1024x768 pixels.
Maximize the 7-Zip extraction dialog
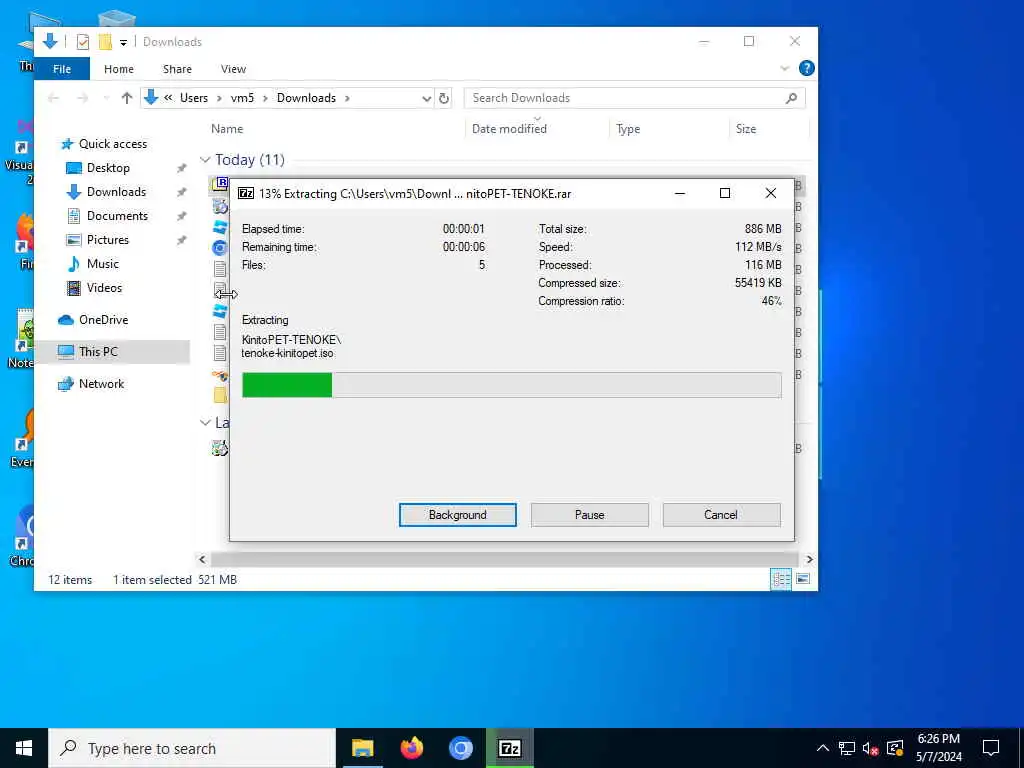click(x=724, y=193)
